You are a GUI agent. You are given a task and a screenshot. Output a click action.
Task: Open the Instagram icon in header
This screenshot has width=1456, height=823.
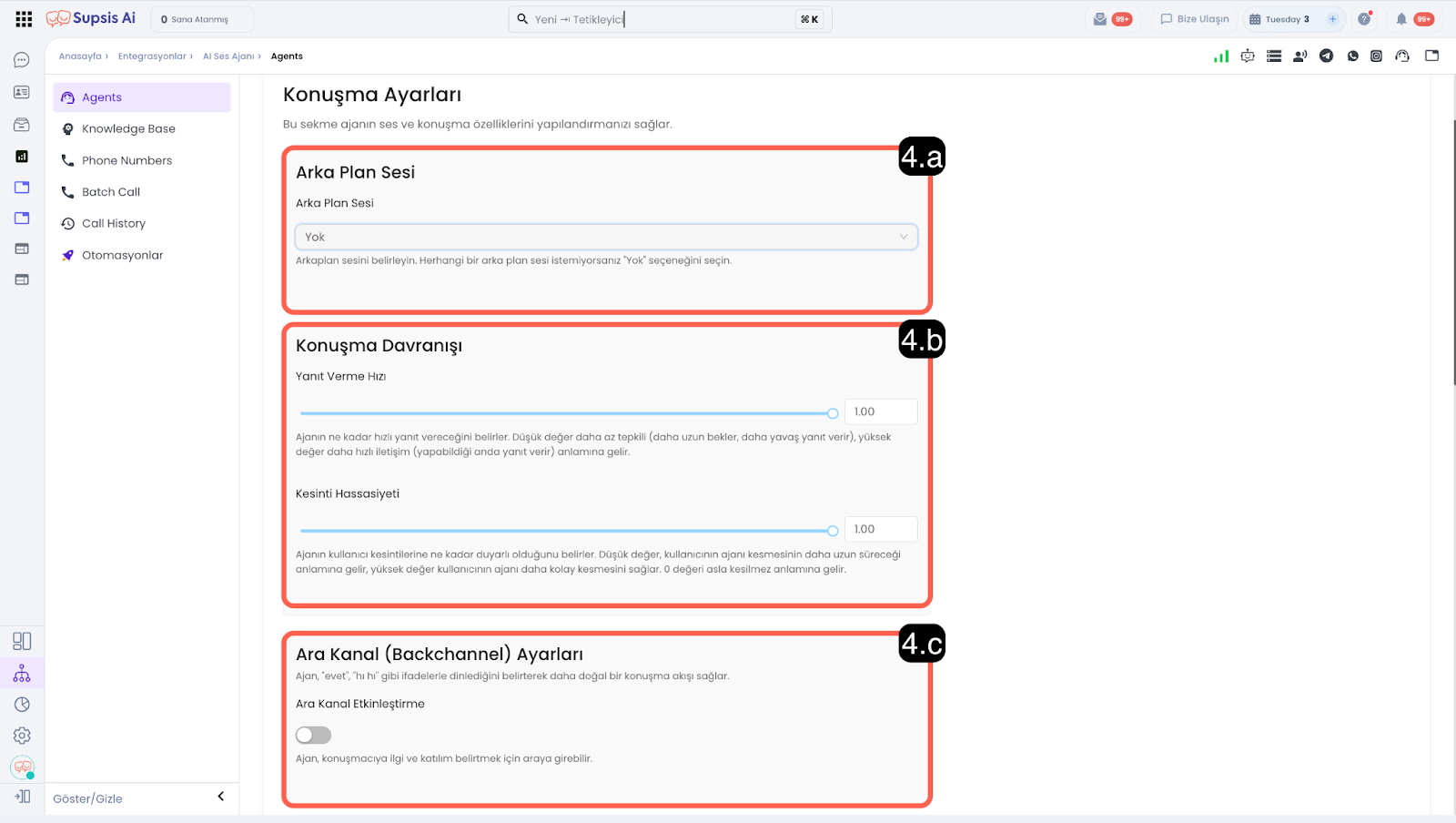1376,56
